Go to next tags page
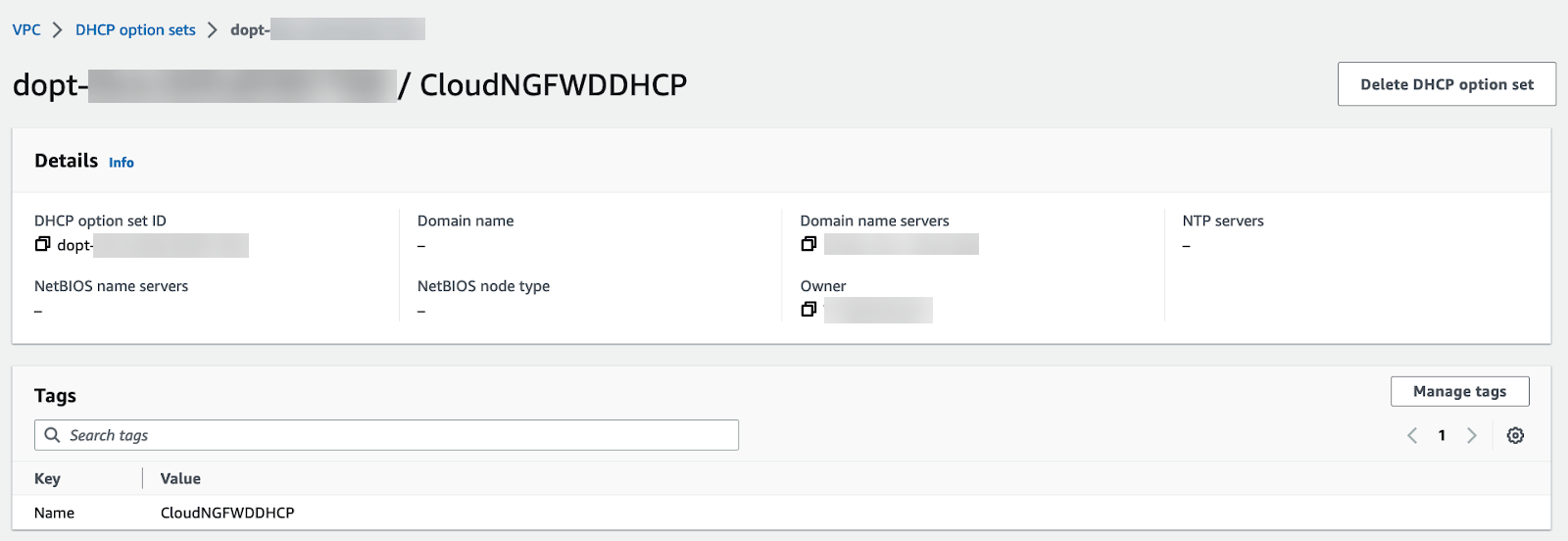Screen dimensions: 1568x541 click(1471, 435)
